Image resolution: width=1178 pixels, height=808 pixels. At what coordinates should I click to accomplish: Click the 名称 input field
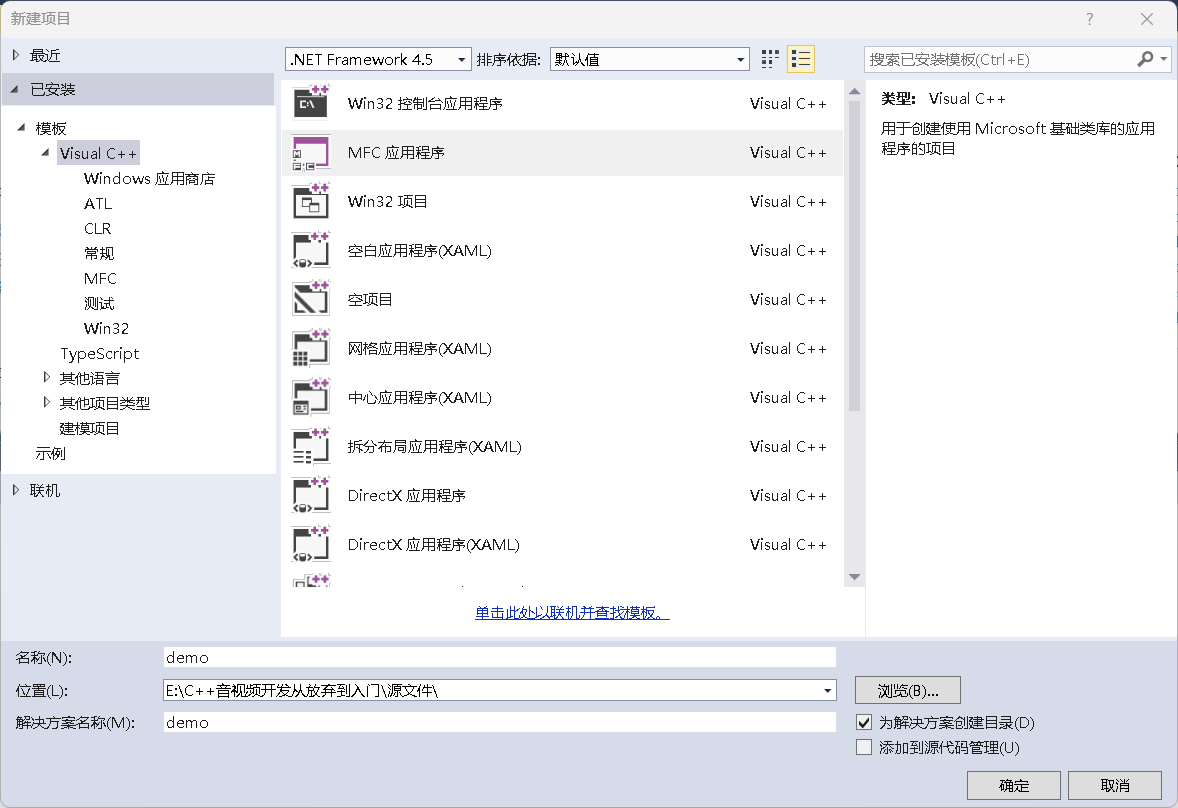pyautogui.click(x=500, y=657)
